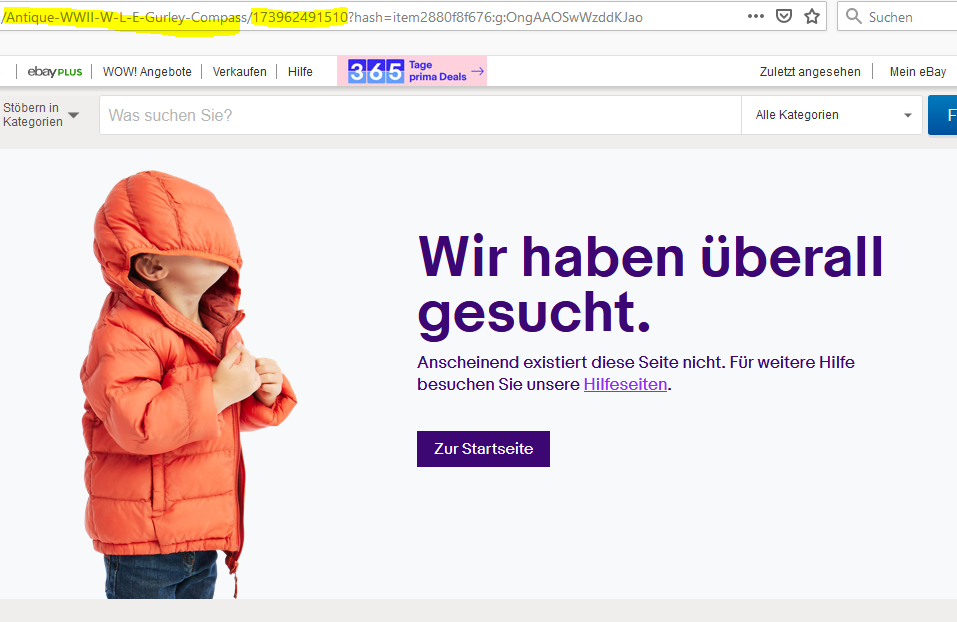957x622 pixels.
Task: Open the Hilfe navigation link
Action: 300,72
